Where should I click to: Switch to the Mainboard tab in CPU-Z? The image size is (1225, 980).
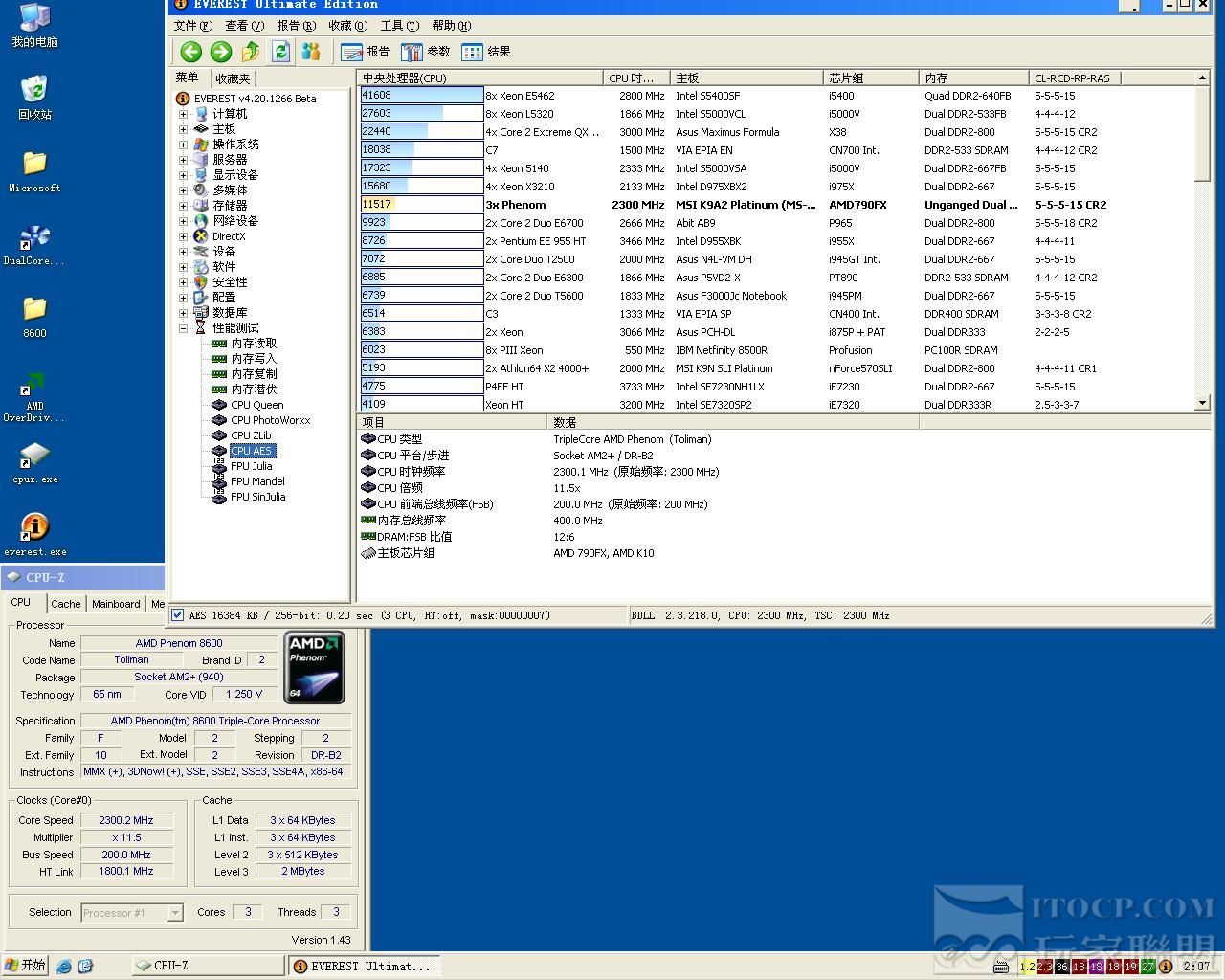(116, 604)
